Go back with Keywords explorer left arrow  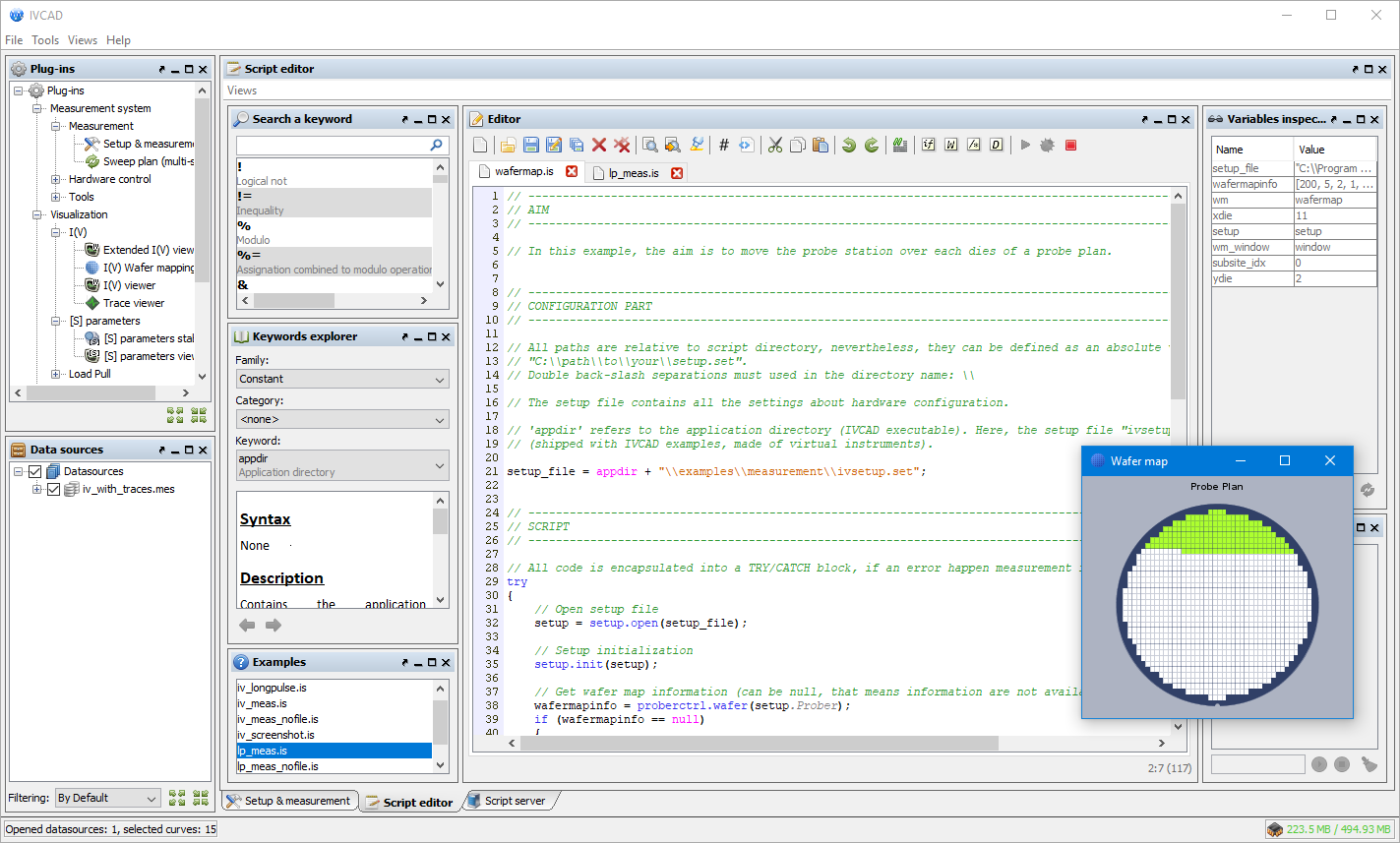(x=247, y=626)
